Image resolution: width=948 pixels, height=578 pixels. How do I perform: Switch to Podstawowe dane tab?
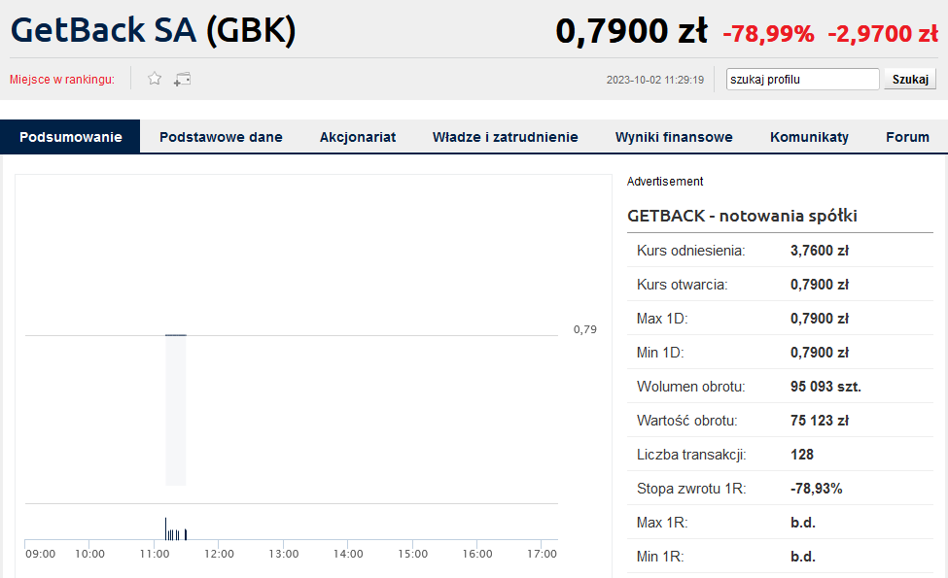pos(221,137)
